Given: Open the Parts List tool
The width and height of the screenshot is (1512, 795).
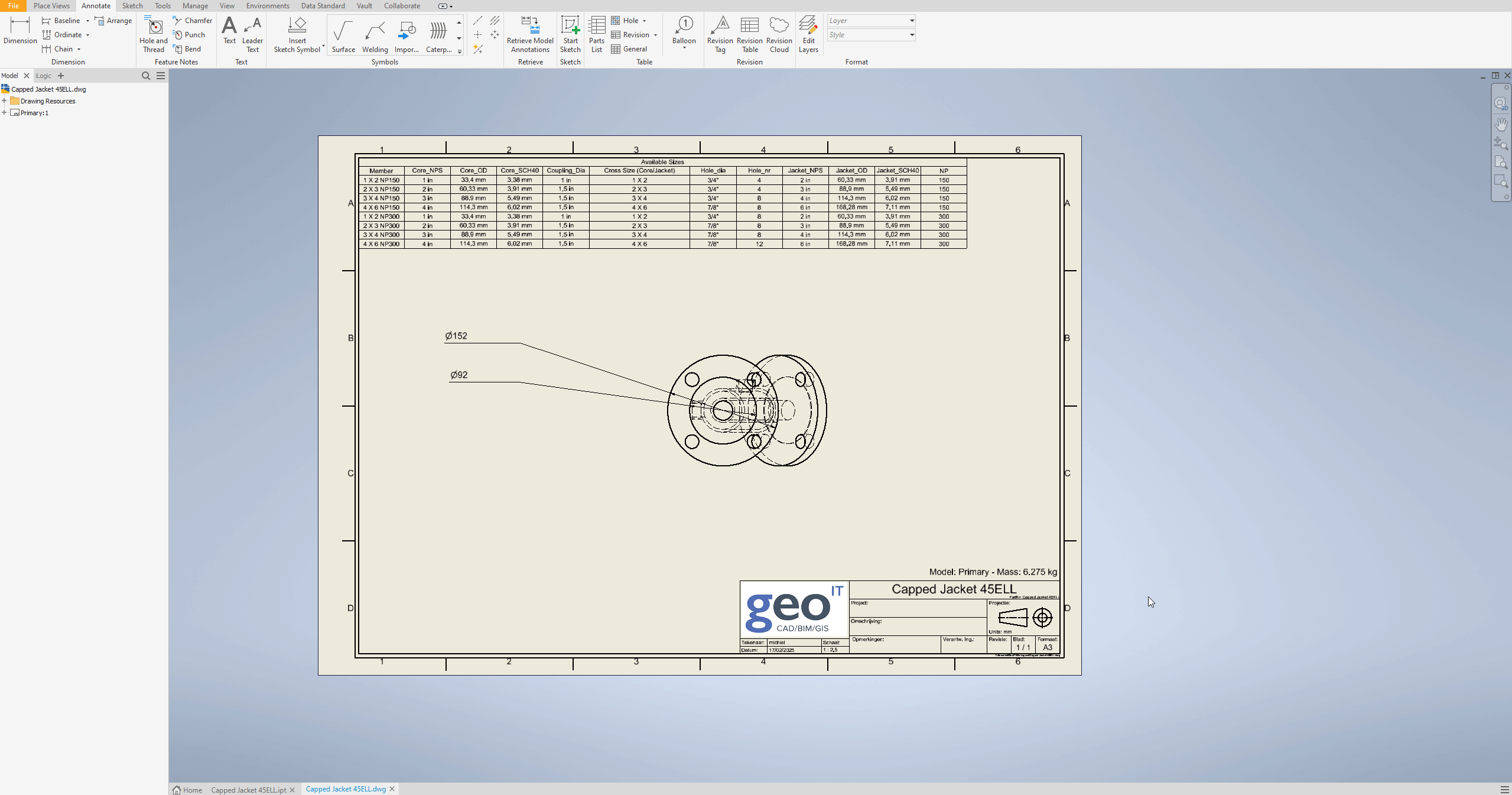Looking at the screenshot, I should click(x=597, y=34).
